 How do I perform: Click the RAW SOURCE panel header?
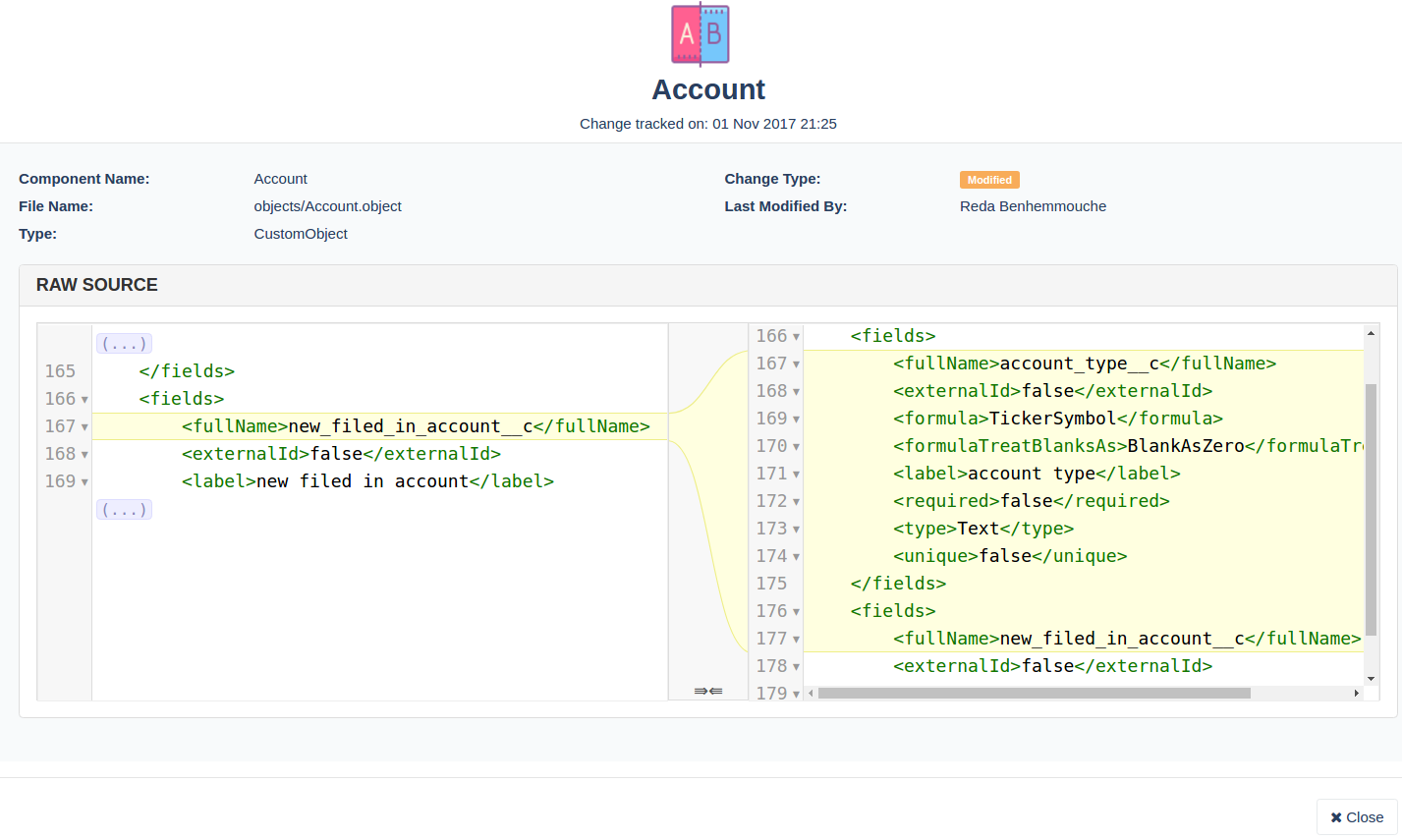point(707,285)
